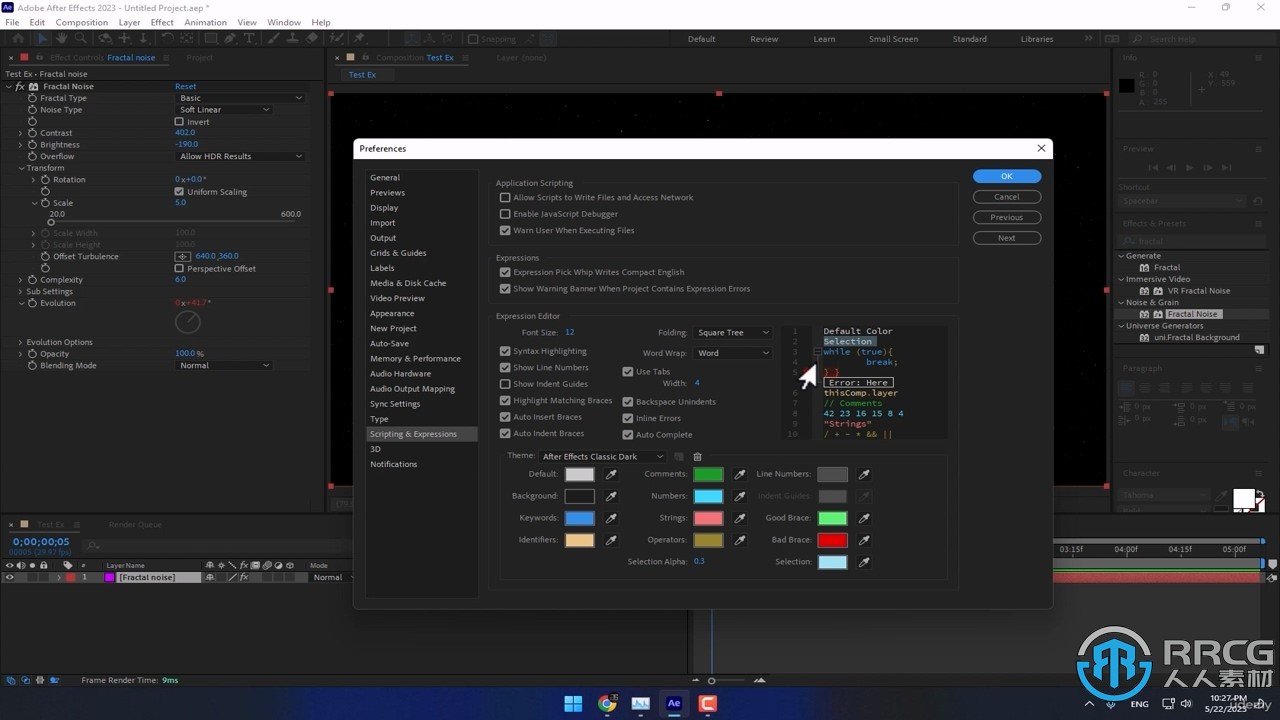Switch to the Learn workspace

824,39
